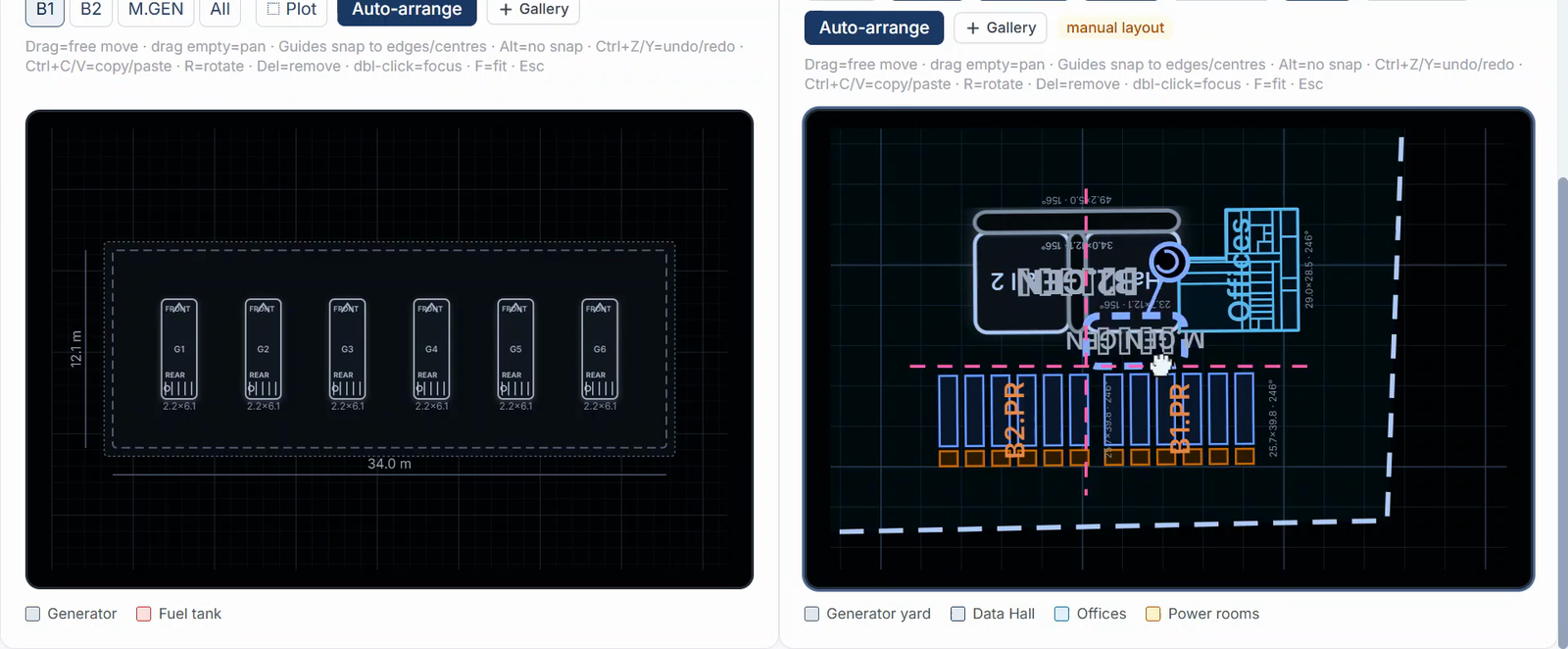1568x649 pixels.
Task: Click the Generator yard legend swatch
Action: tap(811, 614)
